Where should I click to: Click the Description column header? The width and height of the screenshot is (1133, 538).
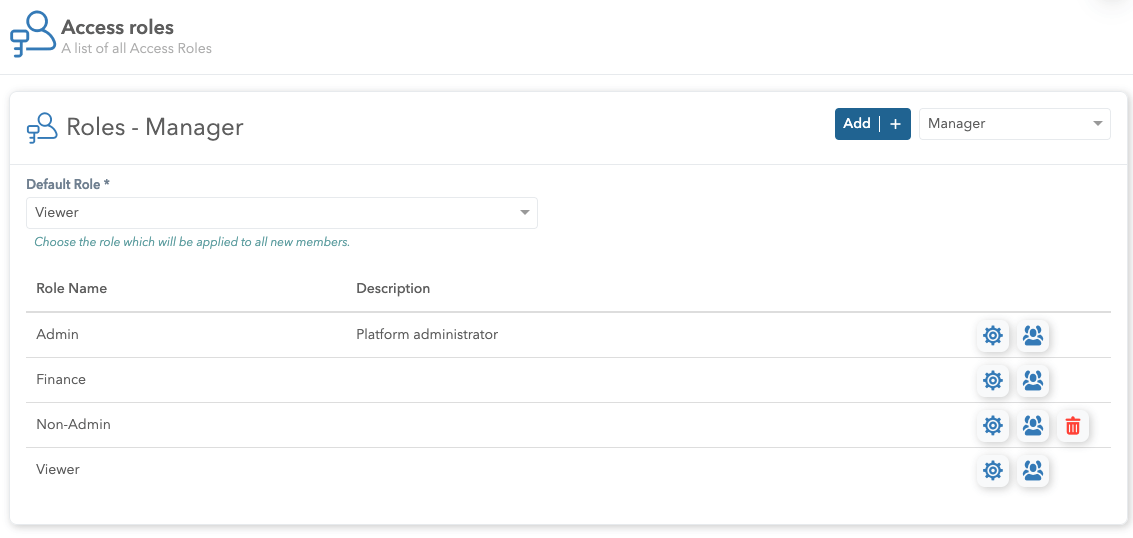click(393, 289)
